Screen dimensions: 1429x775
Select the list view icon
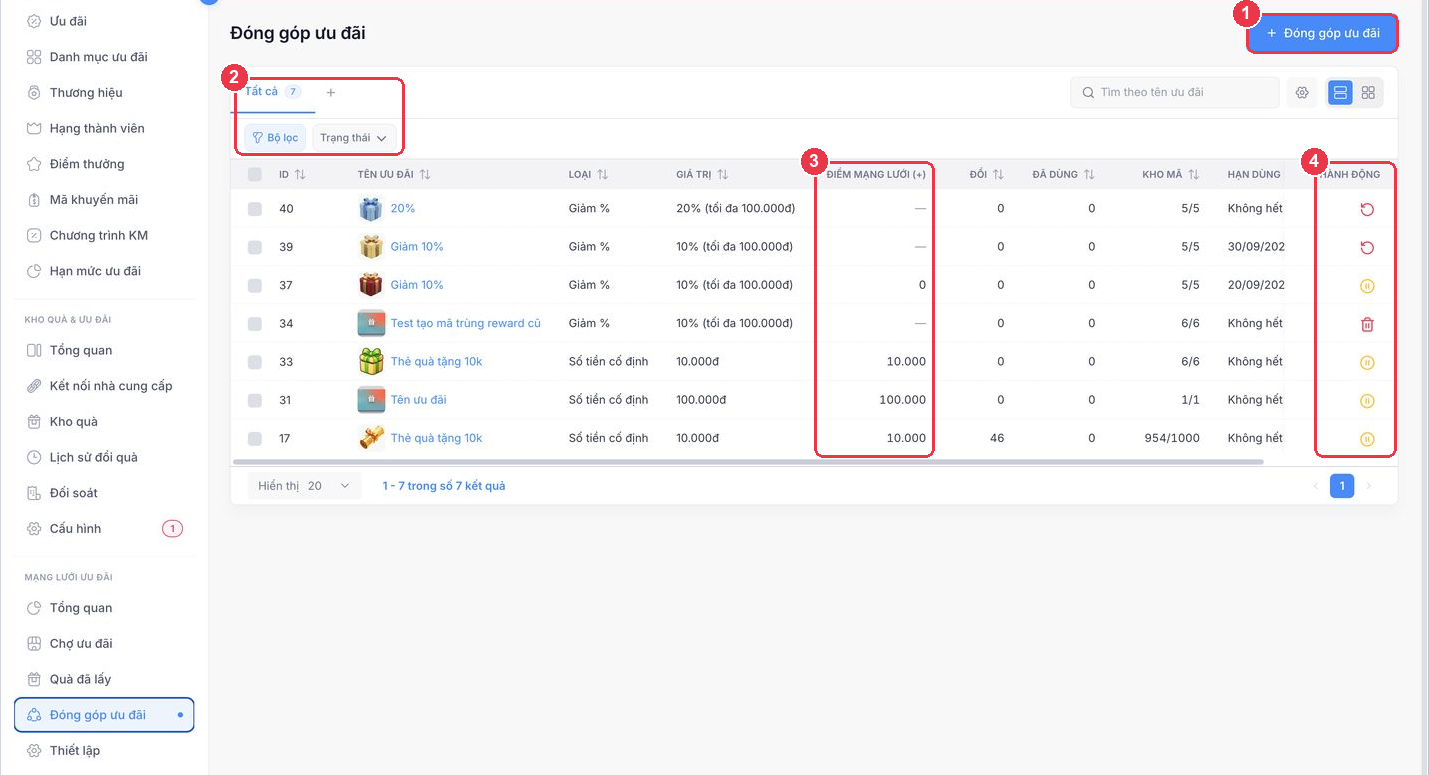1340,93
